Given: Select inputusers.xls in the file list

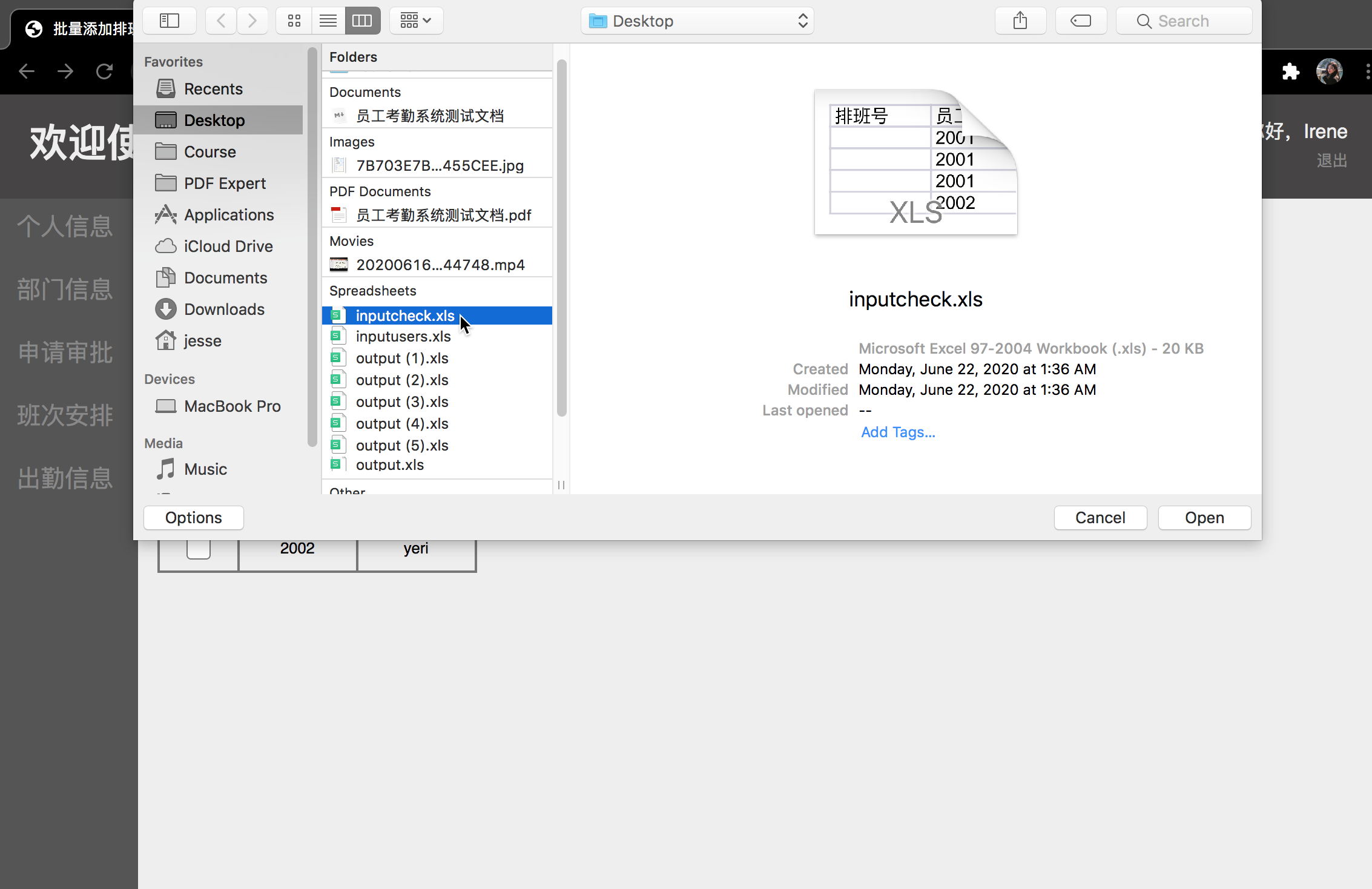Looking at the screenshot, I should [403, 337].
